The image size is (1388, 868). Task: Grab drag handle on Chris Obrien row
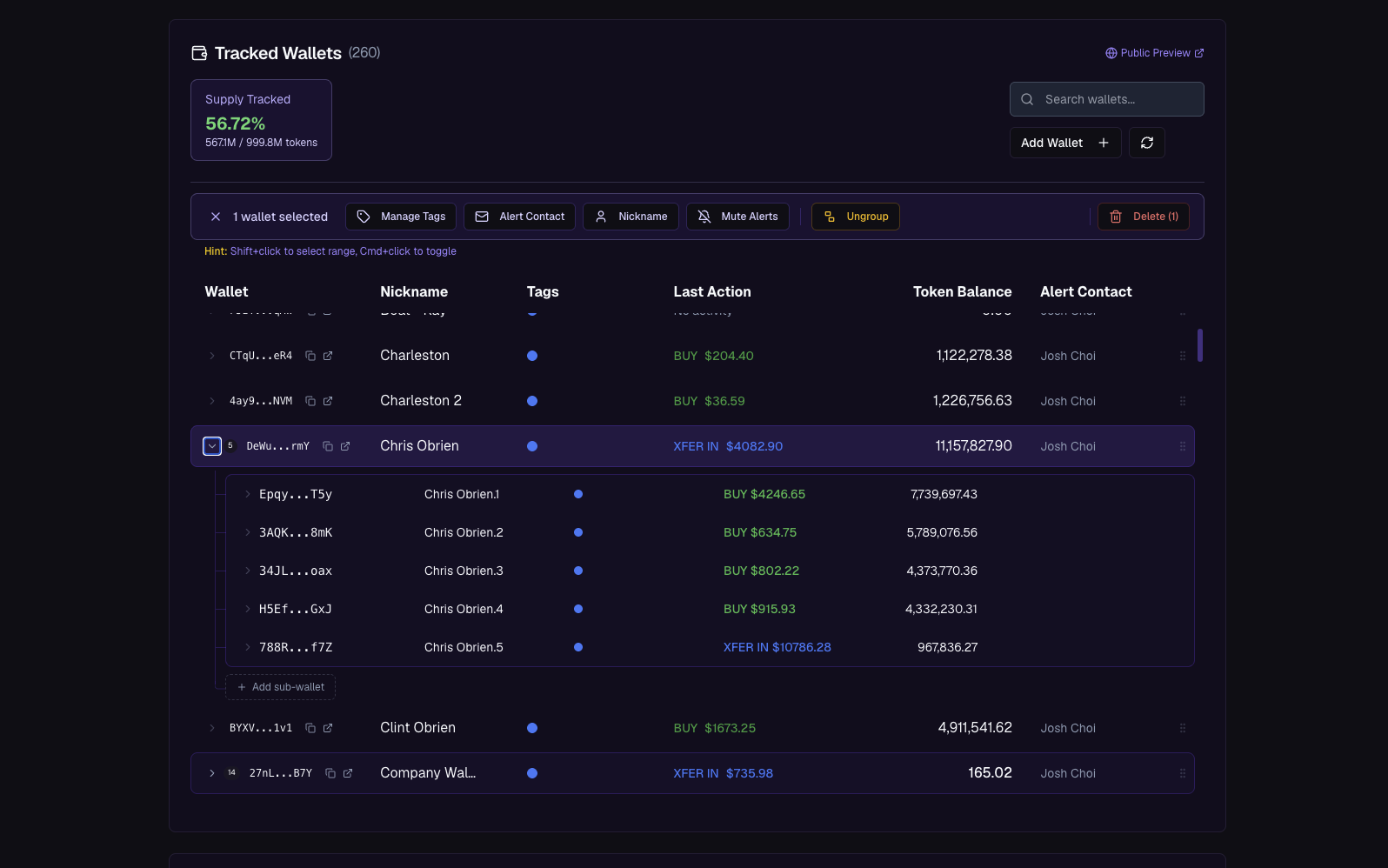(x=1183, y=446)
